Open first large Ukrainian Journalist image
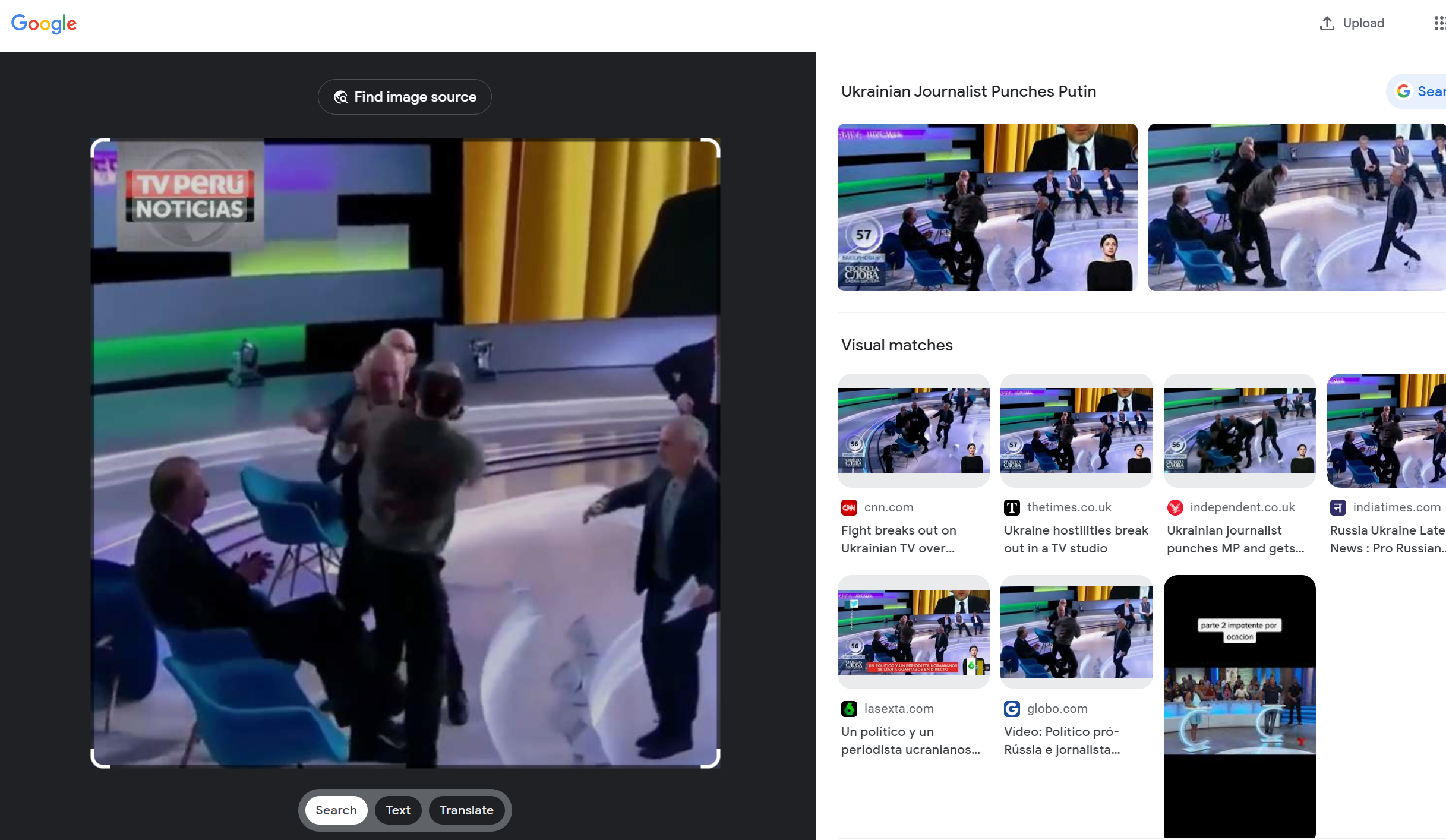This screenshot has width=1446, height=840. tap(987, 207)
